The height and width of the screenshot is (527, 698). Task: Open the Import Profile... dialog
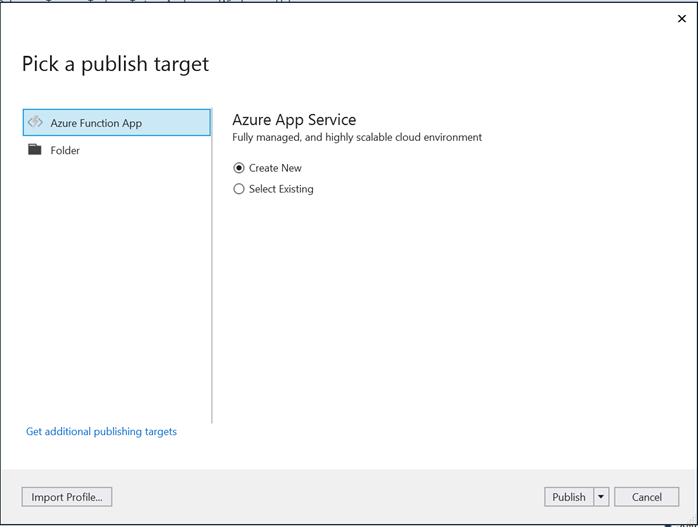[x=67, y=497]
